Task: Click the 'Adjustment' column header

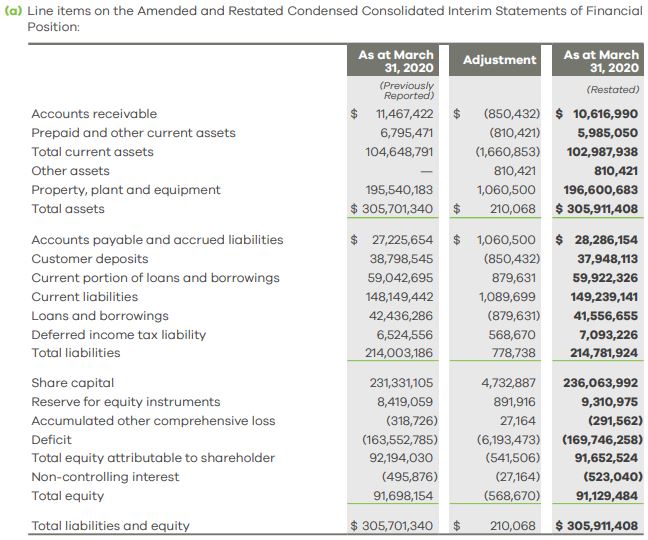Action: (x=499, y=60)
